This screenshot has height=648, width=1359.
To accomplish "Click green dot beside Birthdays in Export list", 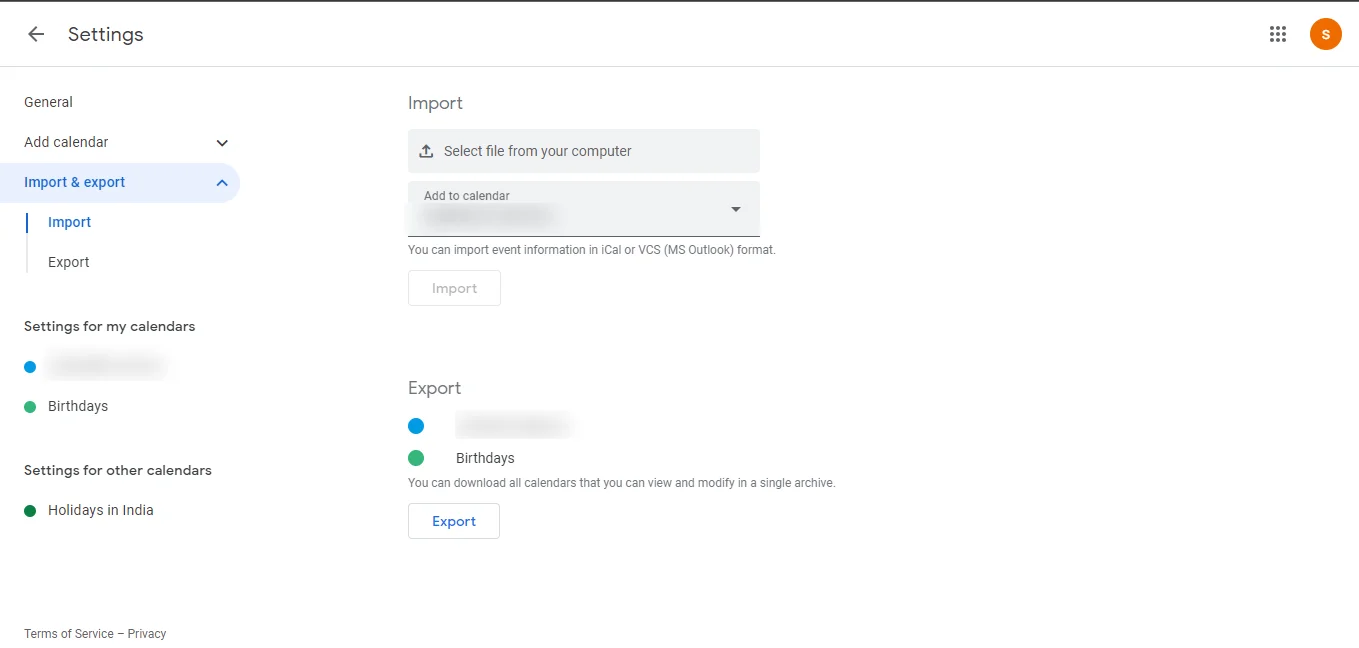I will [416, 458].
